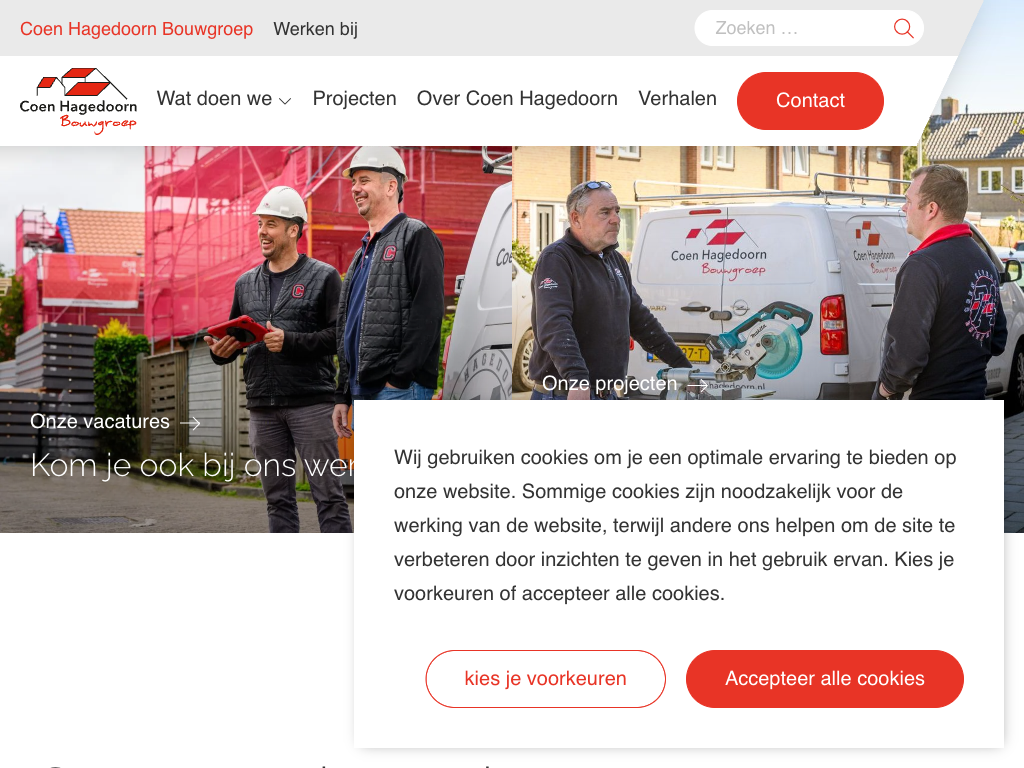Open the Verhalen menu item
The height and width of the screenshot is (768, 1024).
[x=677, y=99]
